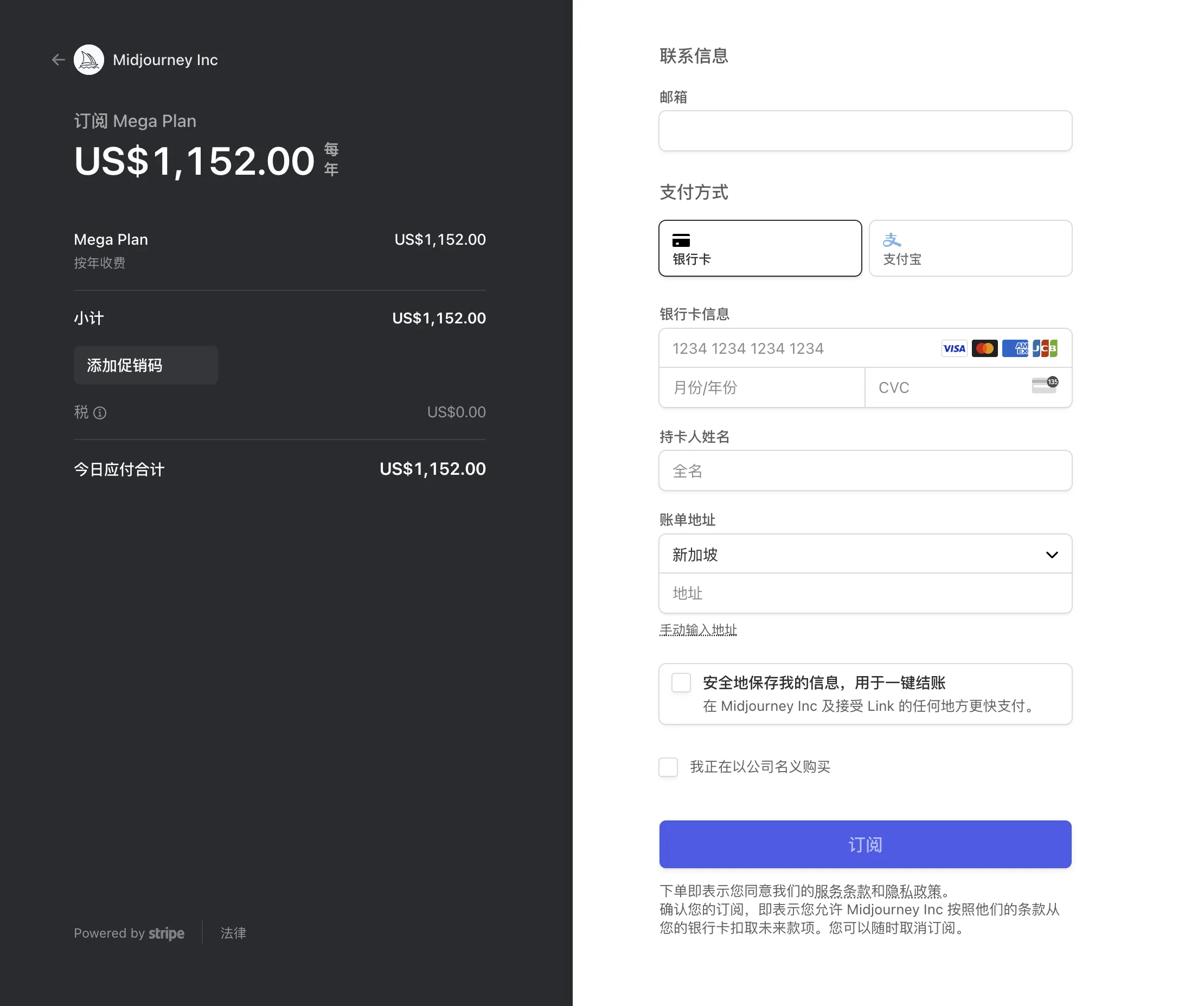
Task: Click the 手动输入地址 link
Action: tap(698, 630)
